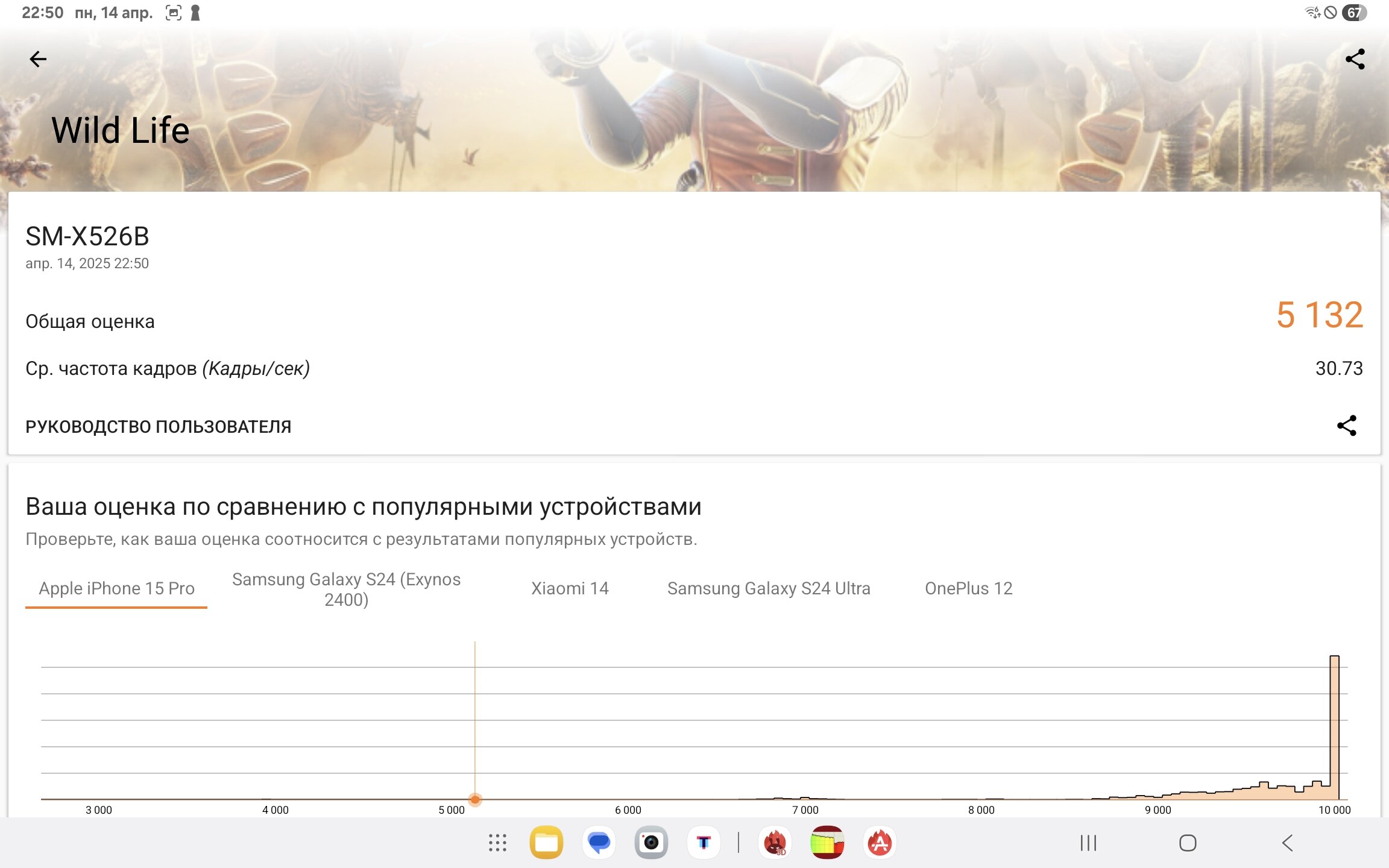Open РУКОВОДСТВО ПОЛЬЗОВАТЕЛЯ link

[x=159, y=427]
